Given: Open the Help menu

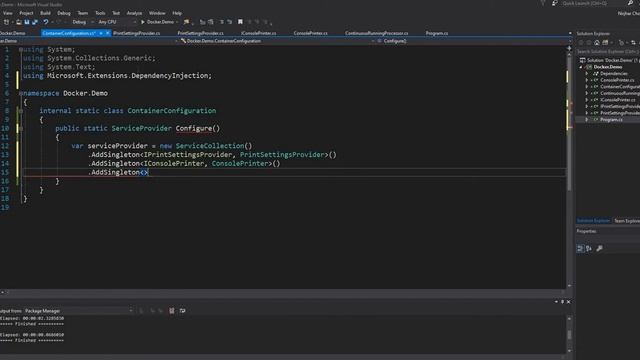Looking at the screenshot, I should click(177, 13).
